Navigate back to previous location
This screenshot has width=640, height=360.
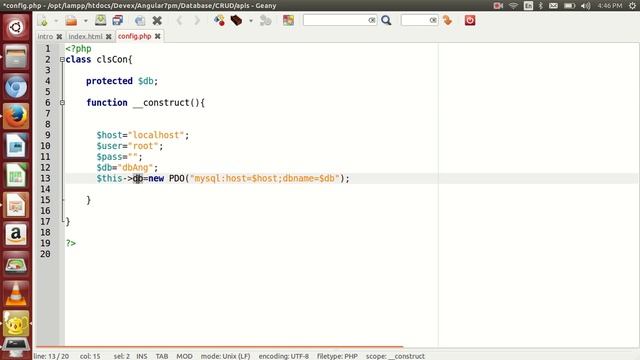coord(179,20)
